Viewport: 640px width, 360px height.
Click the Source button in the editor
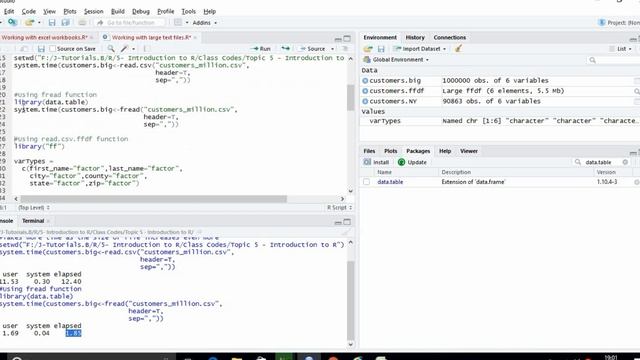coord(313,49)
